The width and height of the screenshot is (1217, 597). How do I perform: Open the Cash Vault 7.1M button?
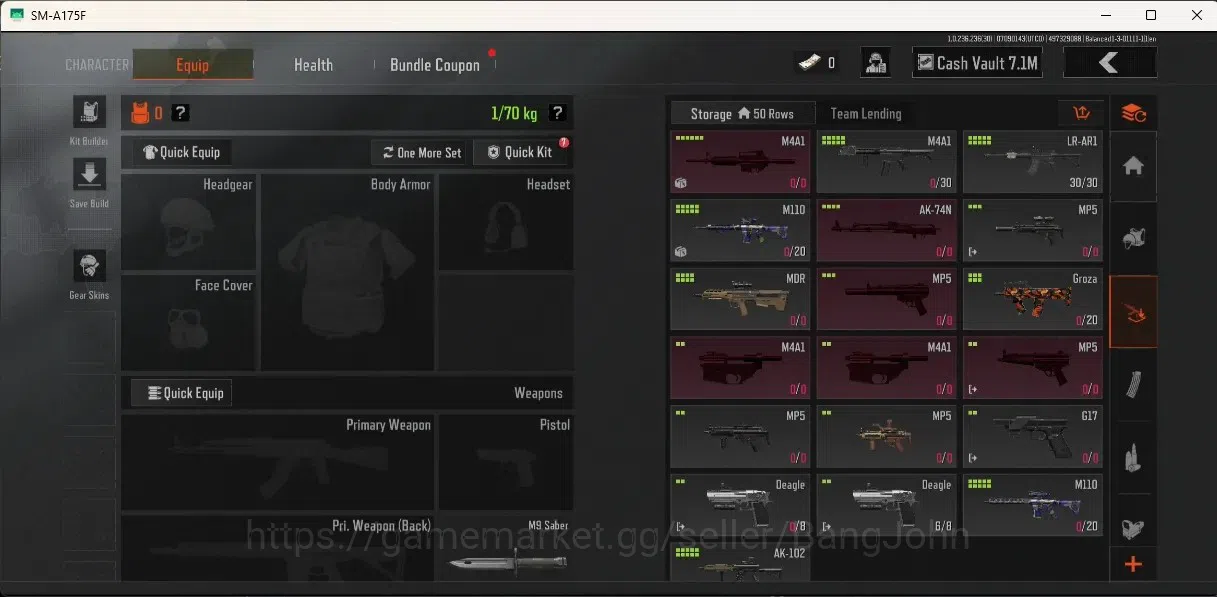click(978, 63)
